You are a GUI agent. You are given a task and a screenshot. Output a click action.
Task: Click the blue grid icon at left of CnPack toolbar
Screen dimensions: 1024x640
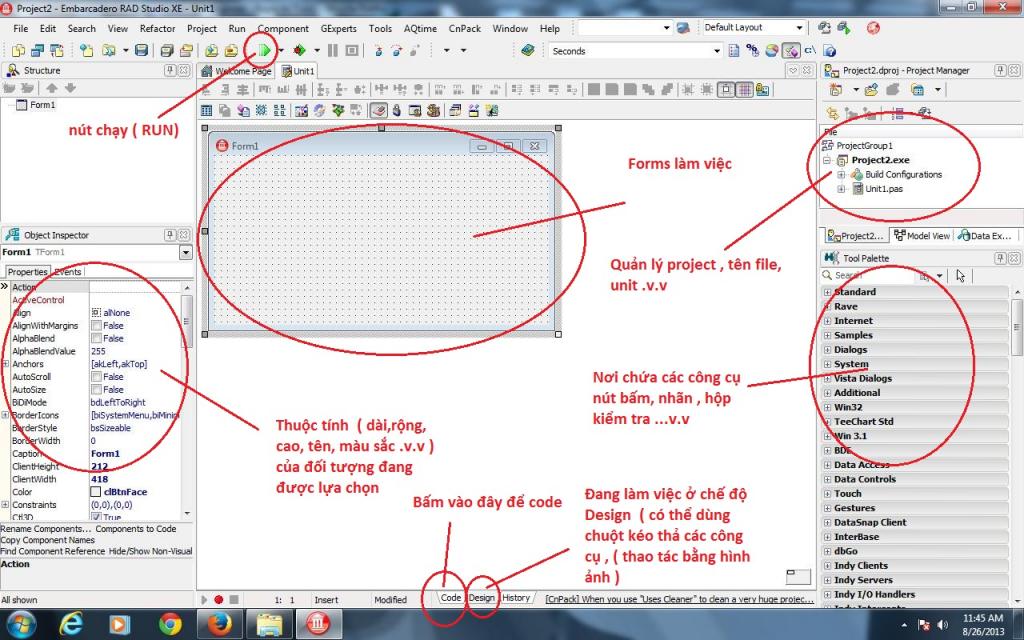tap(206, 110)
